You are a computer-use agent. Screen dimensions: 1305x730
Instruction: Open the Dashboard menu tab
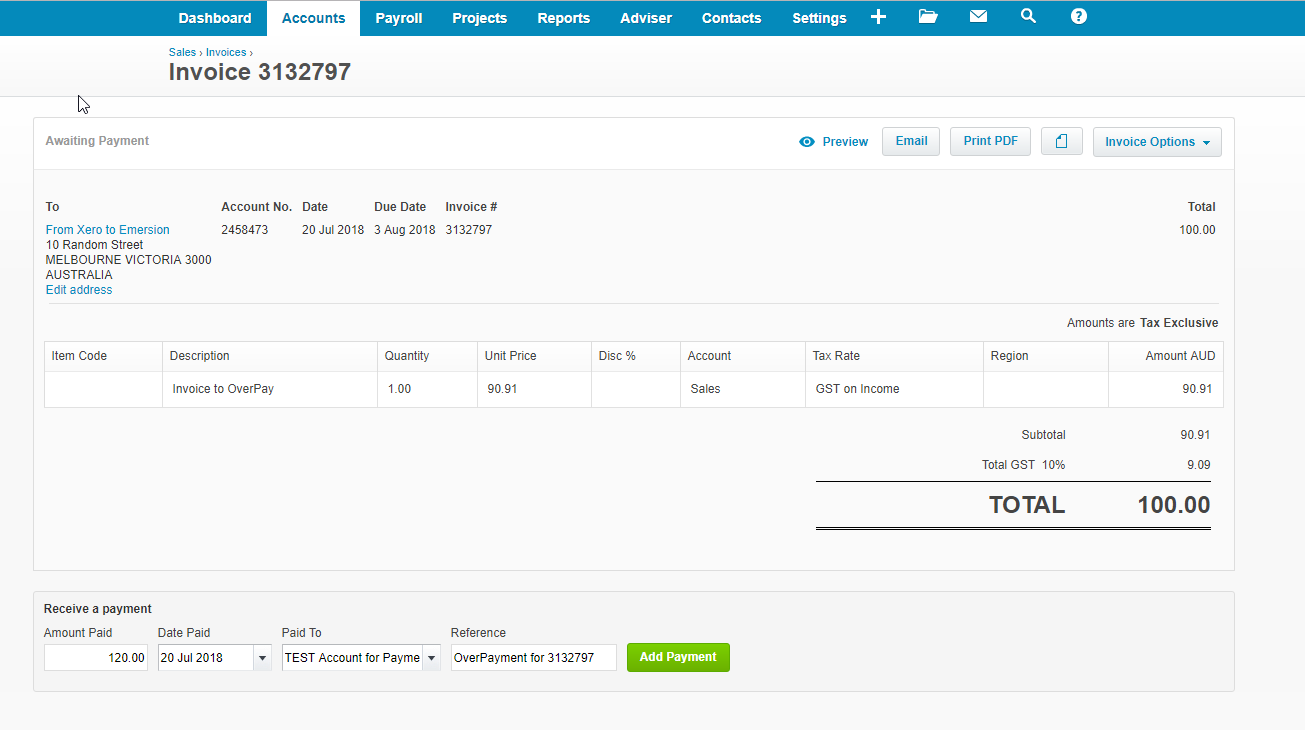coord(215,18)
